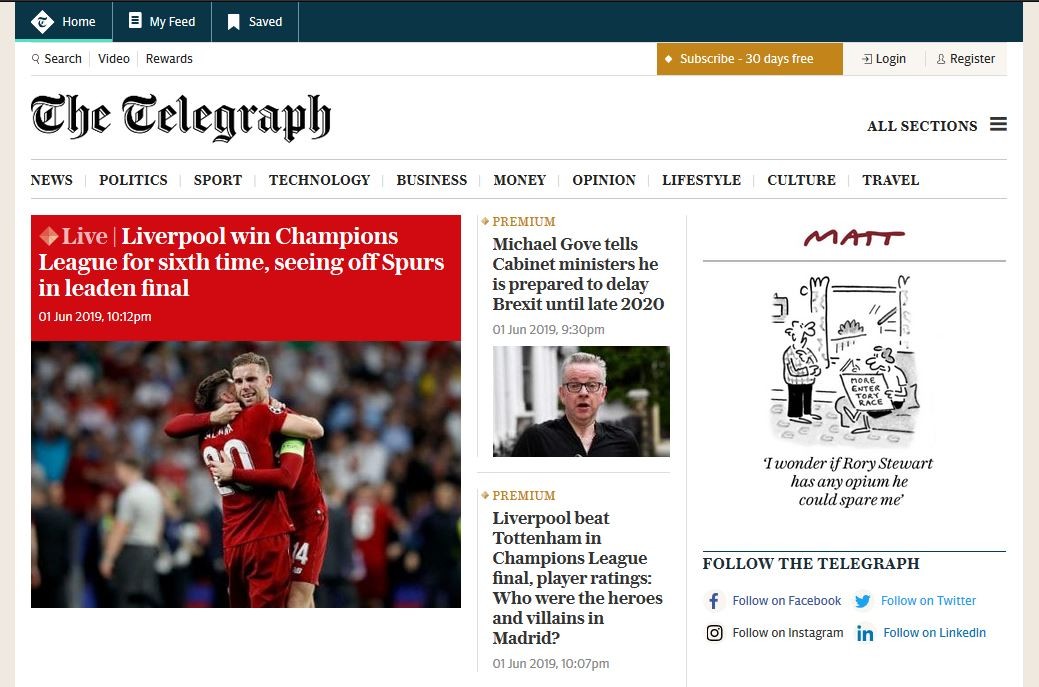Click the LinkedIn follow icon
1039x687 pixels.
865,633
